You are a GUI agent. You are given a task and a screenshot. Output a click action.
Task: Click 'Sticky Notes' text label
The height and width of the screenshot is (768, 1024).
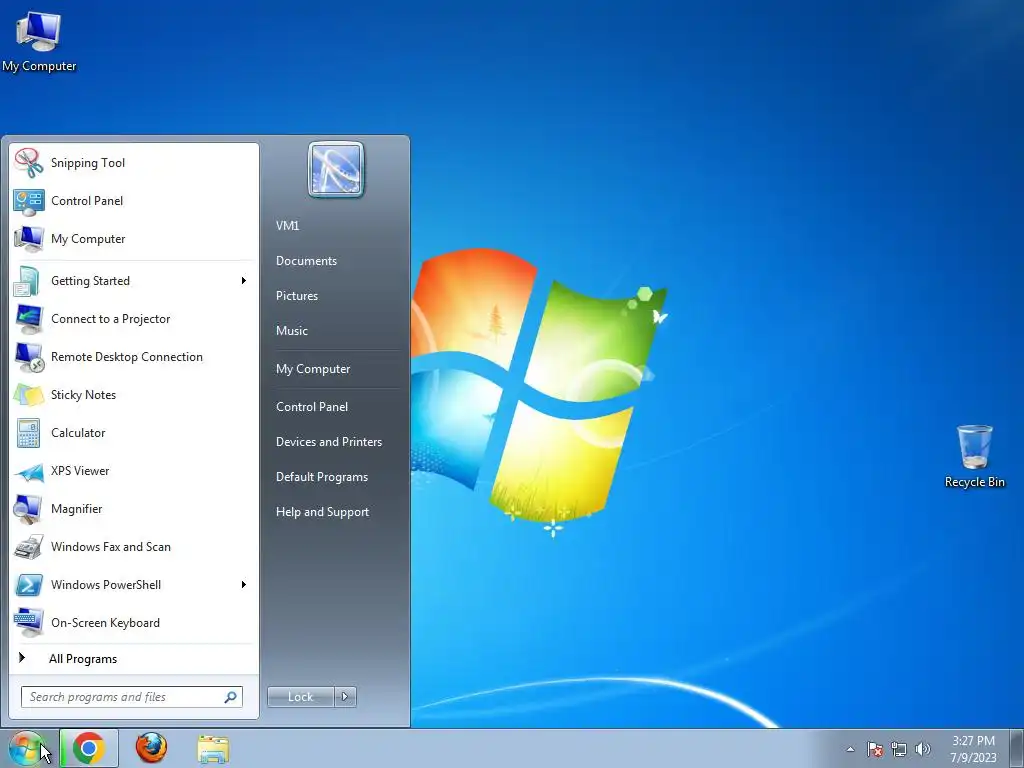83,395
